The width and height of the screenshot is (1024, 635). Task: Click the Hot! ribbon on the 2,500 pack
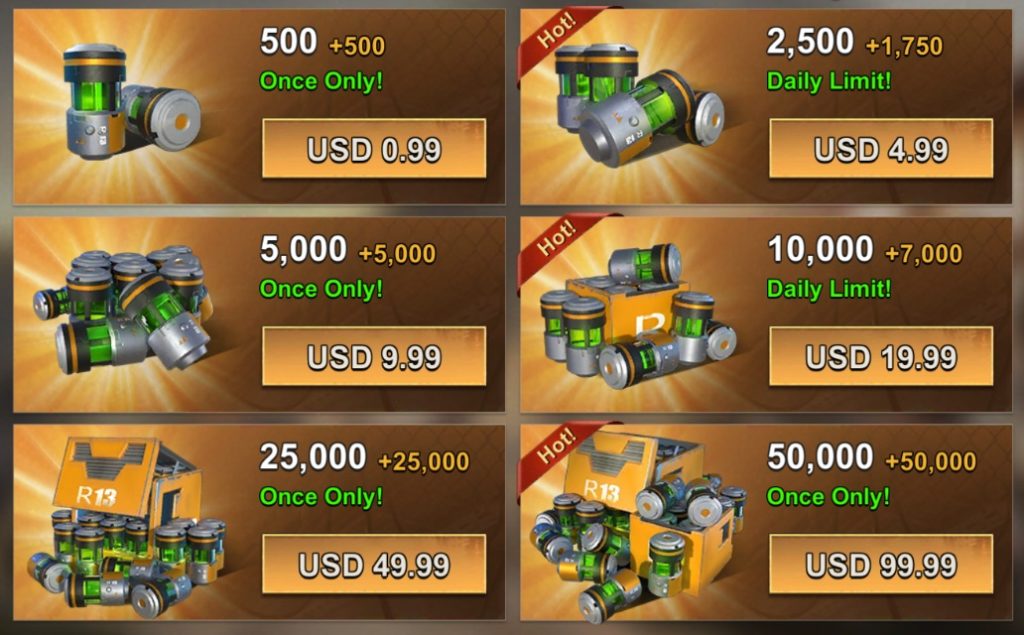(x=556, y=30)
